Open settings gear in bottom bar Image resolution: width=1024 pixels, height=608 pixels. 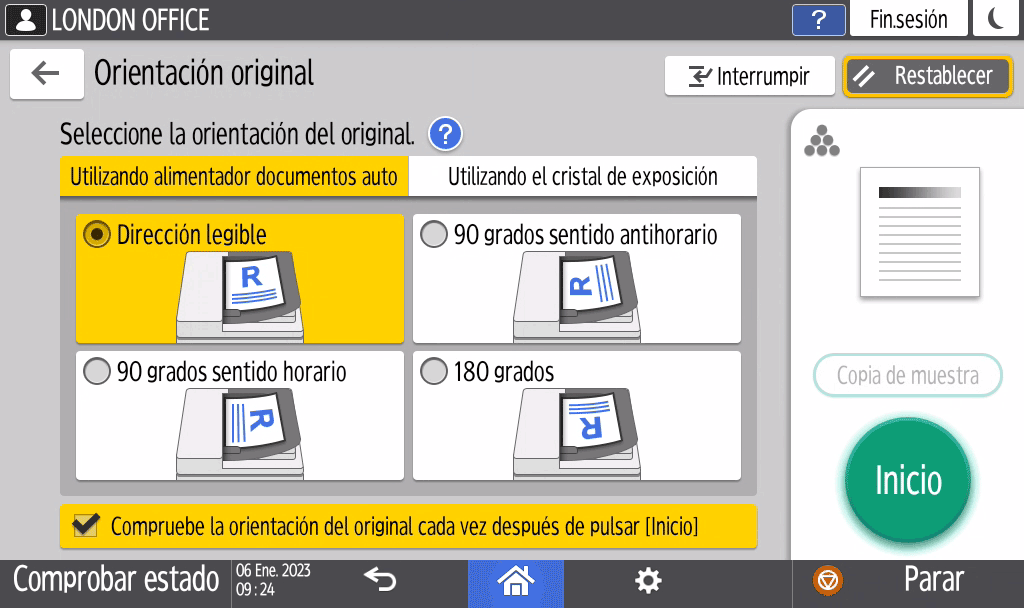[649, 580]
